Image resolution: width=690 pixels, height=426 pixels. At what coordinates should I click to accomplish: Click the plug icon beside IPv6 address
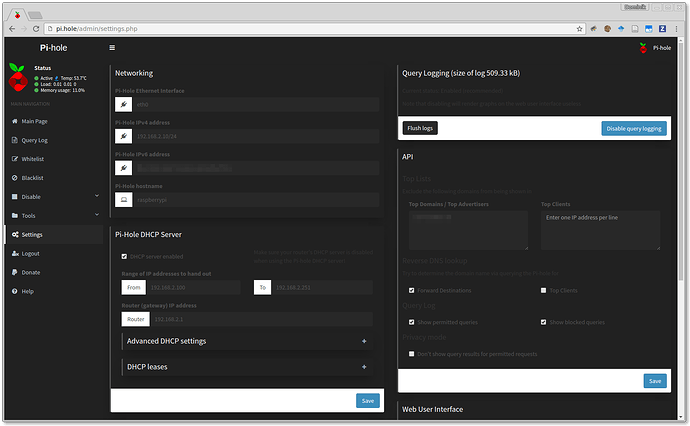click(124, 168)
